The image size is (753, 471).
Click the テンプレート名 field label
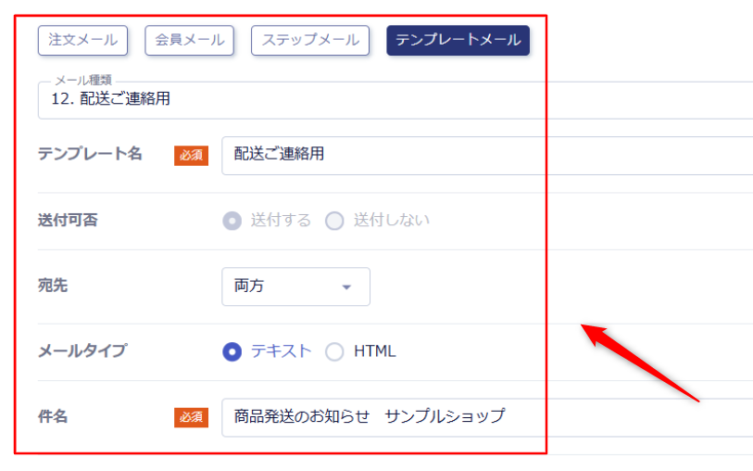tap(90, 154)
